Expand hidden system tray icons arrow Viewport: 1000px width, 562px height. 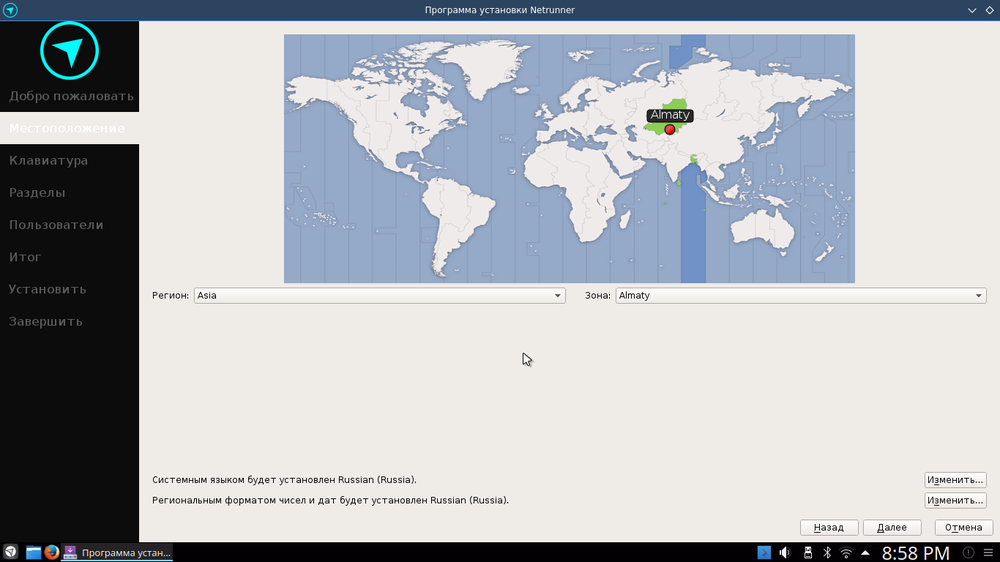865,552
